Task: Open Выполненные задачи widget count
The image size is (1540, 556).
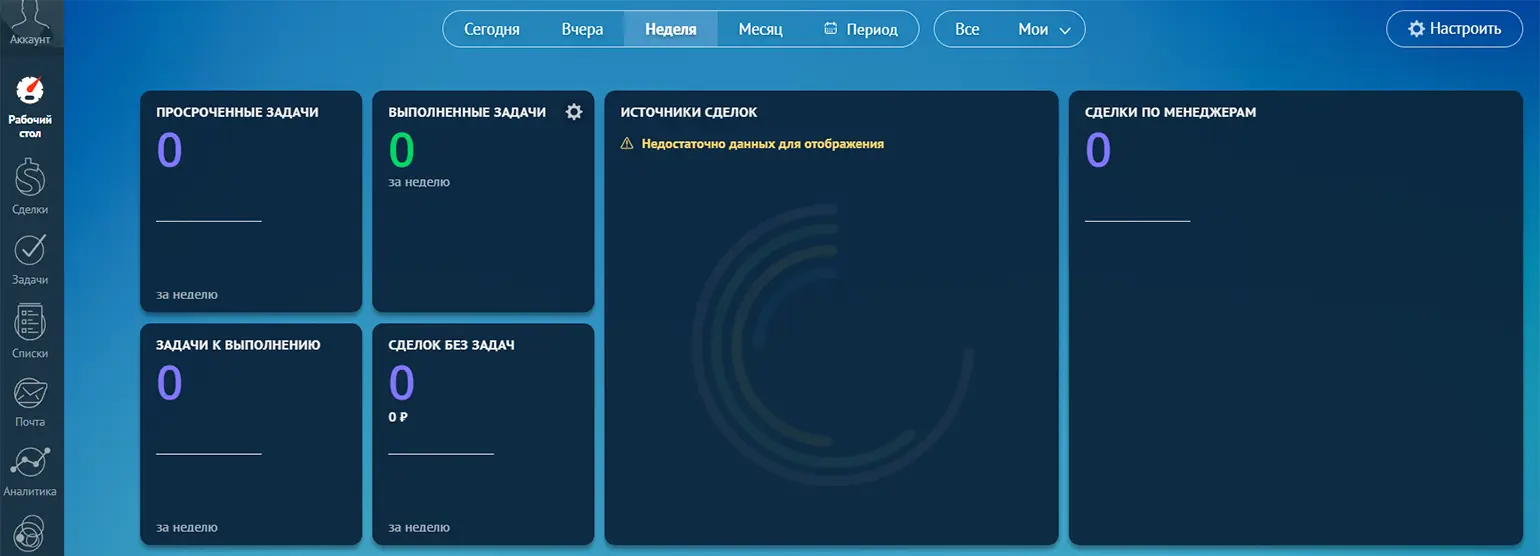Action: click(401, 150)
